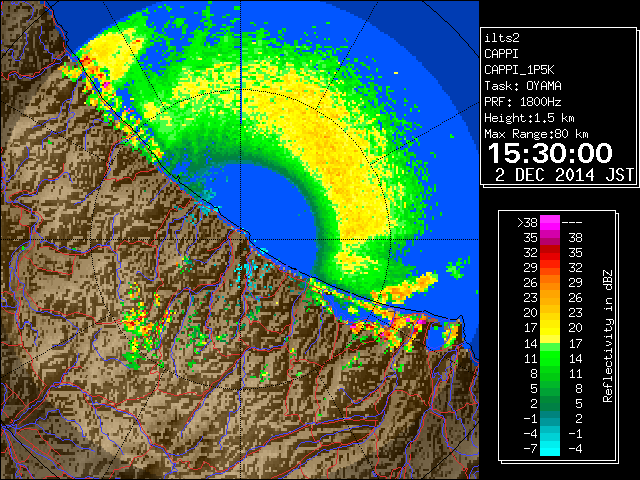Click the isolated green echo east of the ring
This screenshot has height=480, width=640.
[456, 268]
